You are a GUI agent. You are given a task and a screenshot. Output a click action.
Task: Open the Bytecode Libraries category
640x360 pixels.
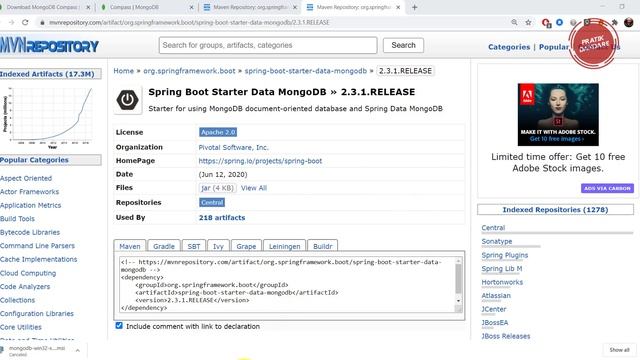(30, 232)
